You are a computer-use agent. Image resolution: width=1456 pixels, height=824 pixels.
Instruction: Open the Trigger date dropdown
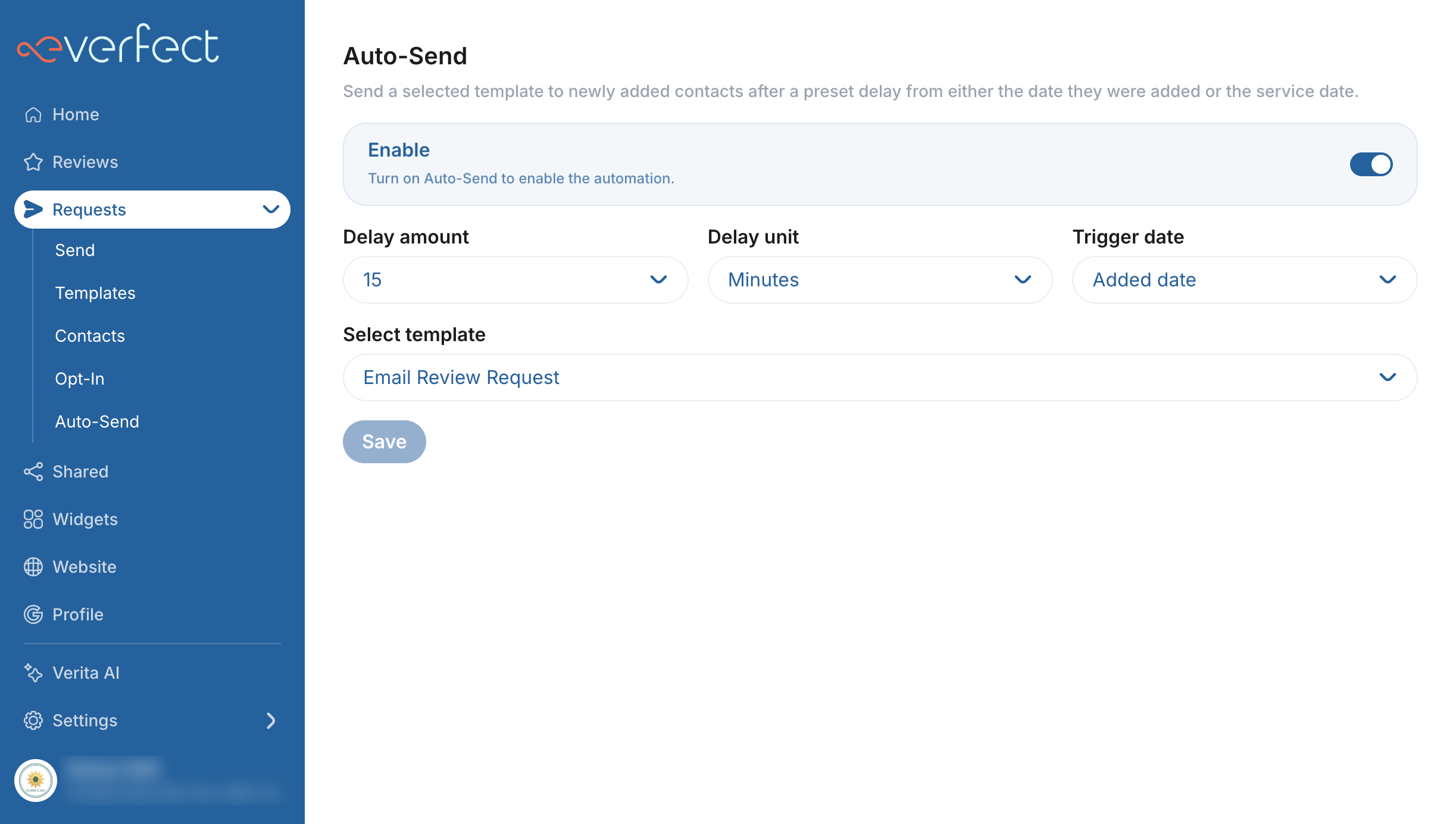click(1244, 280)
